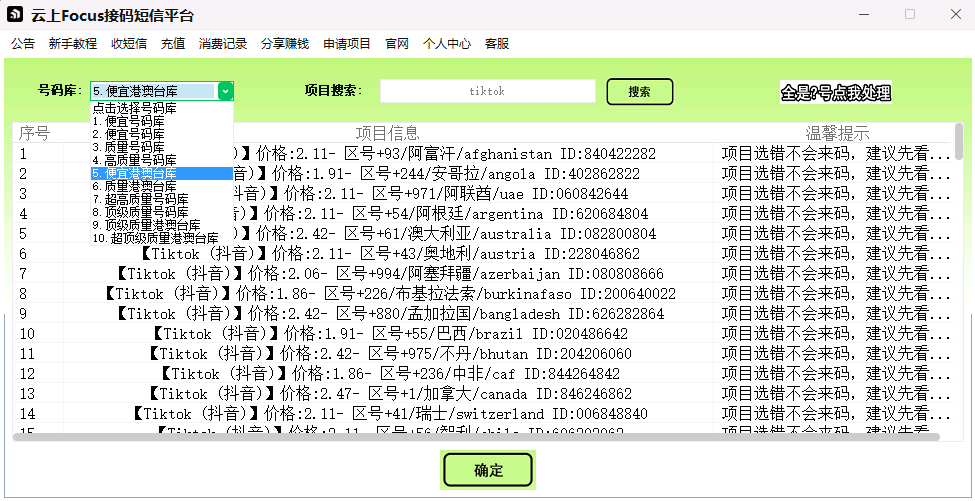Go to 收短信 menu
The width and height of the screenshot is (975, 501).
(x=129, y=44)
